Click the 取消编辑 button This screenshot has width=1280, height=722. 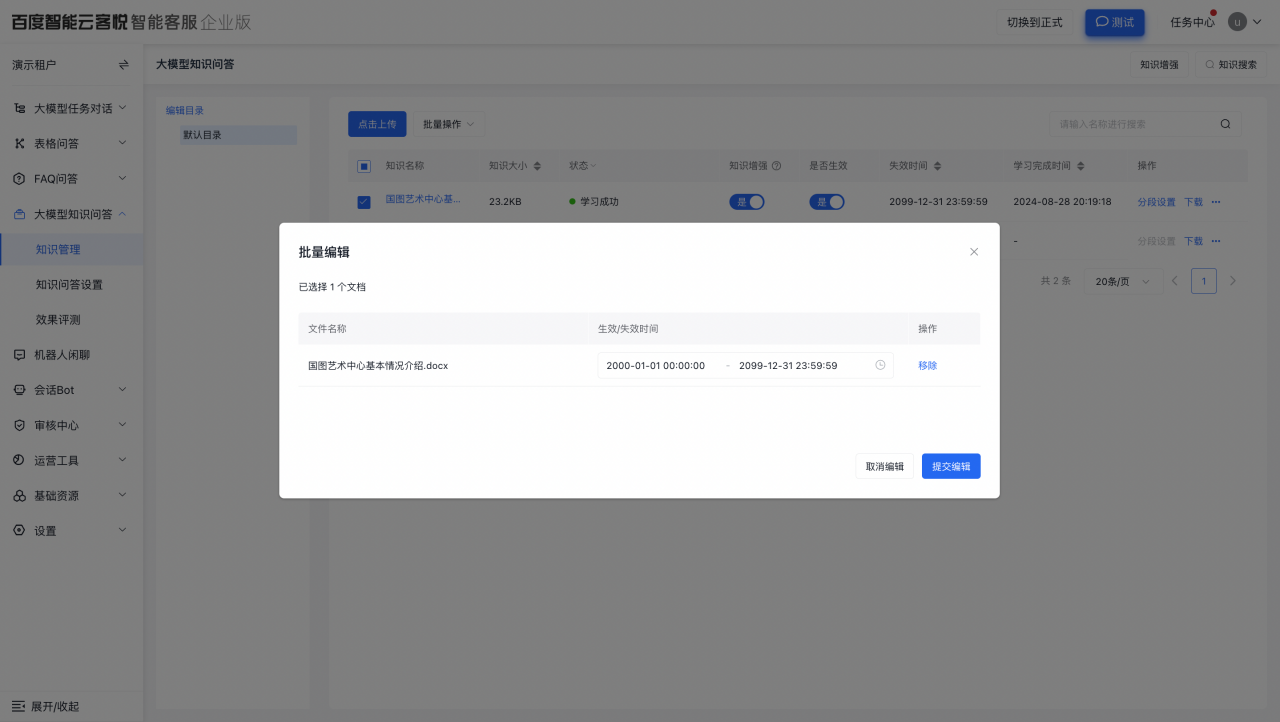(884, 466)
